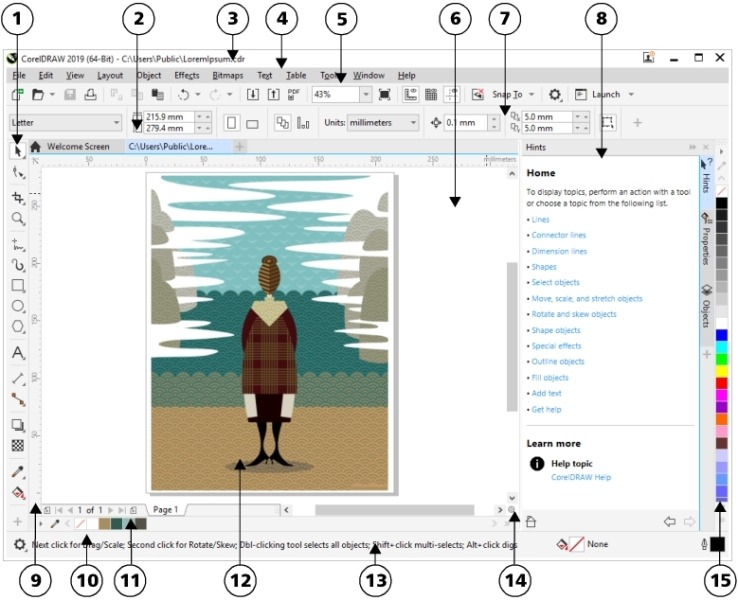
Task: Open the Undo history arrow
Action: (198, 95)
